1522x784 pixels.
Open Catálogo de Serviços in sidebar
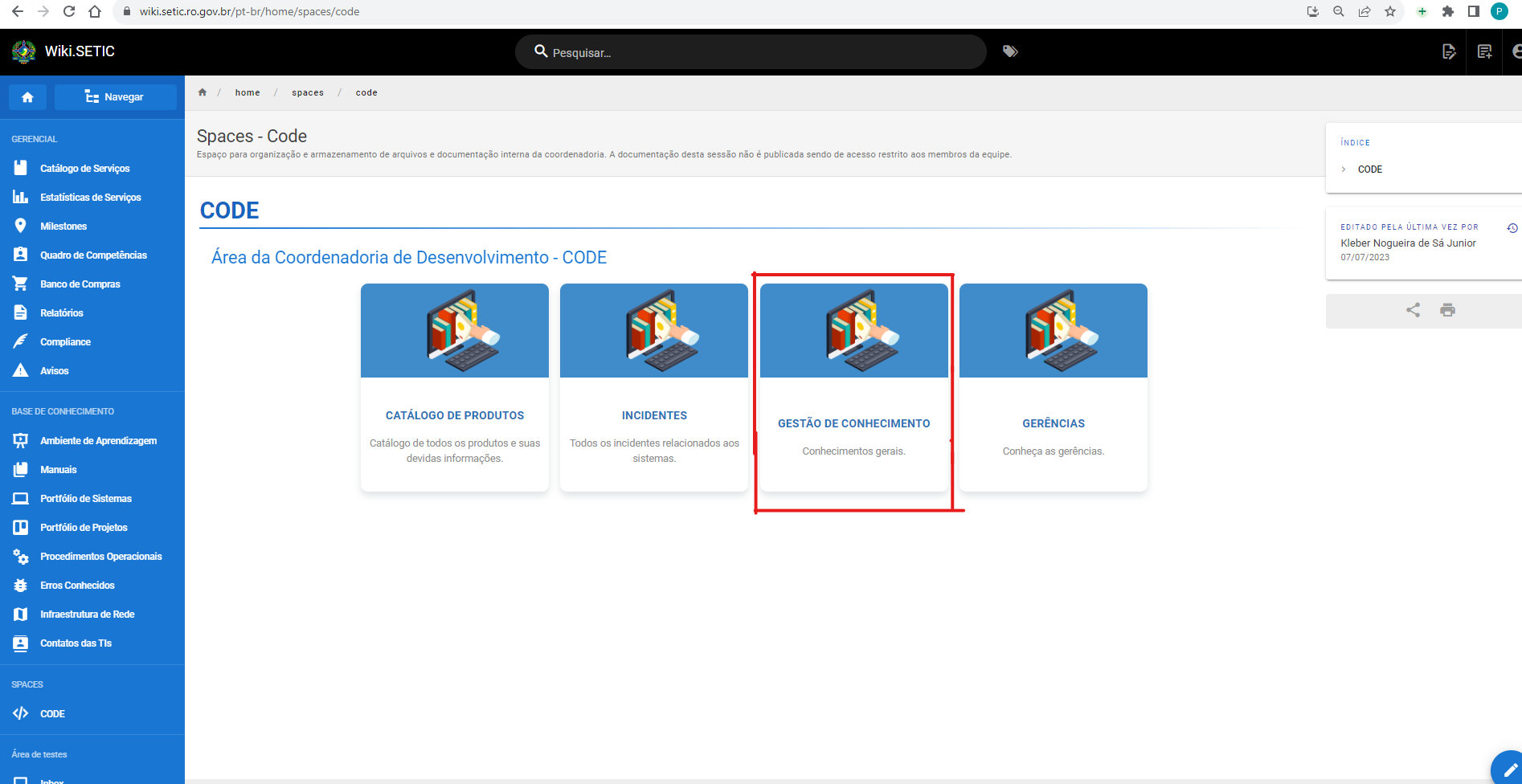pos(85,169)
